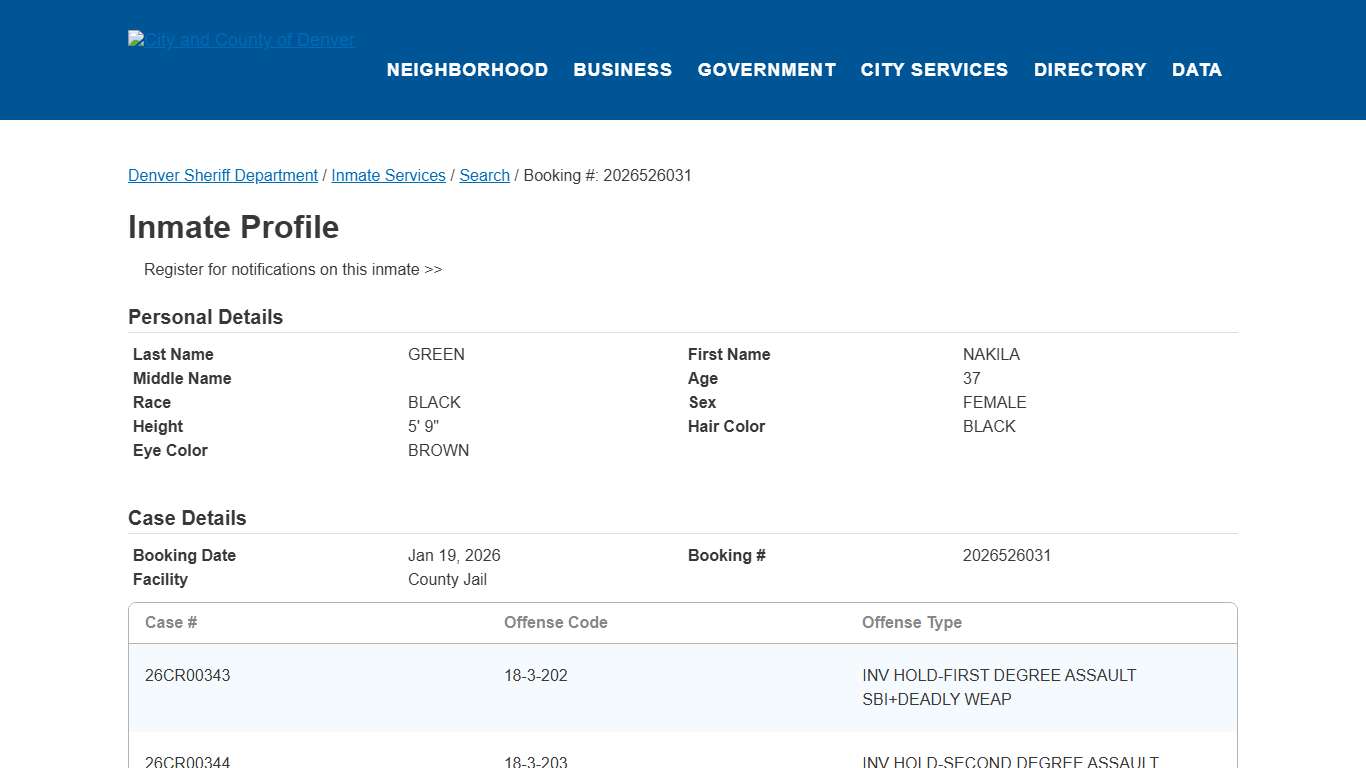
Task: Select case number 26CR00343
Action: pos(187,675)
